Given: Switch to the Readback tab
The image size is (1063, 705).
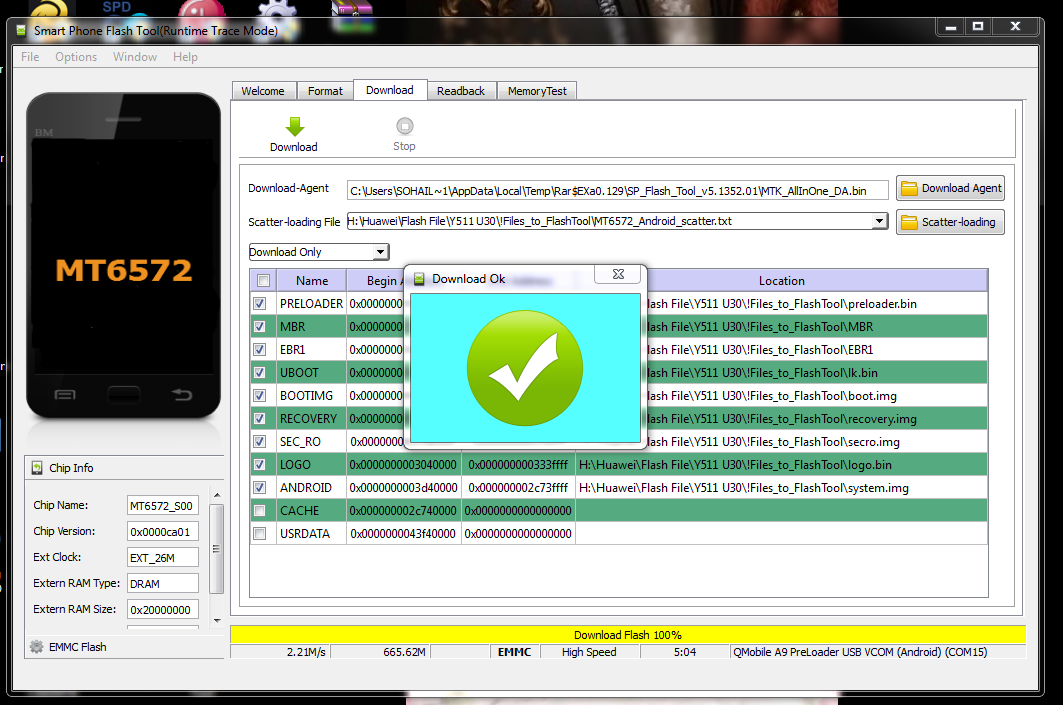Looking at the screenshot, I should pos(461,91).
